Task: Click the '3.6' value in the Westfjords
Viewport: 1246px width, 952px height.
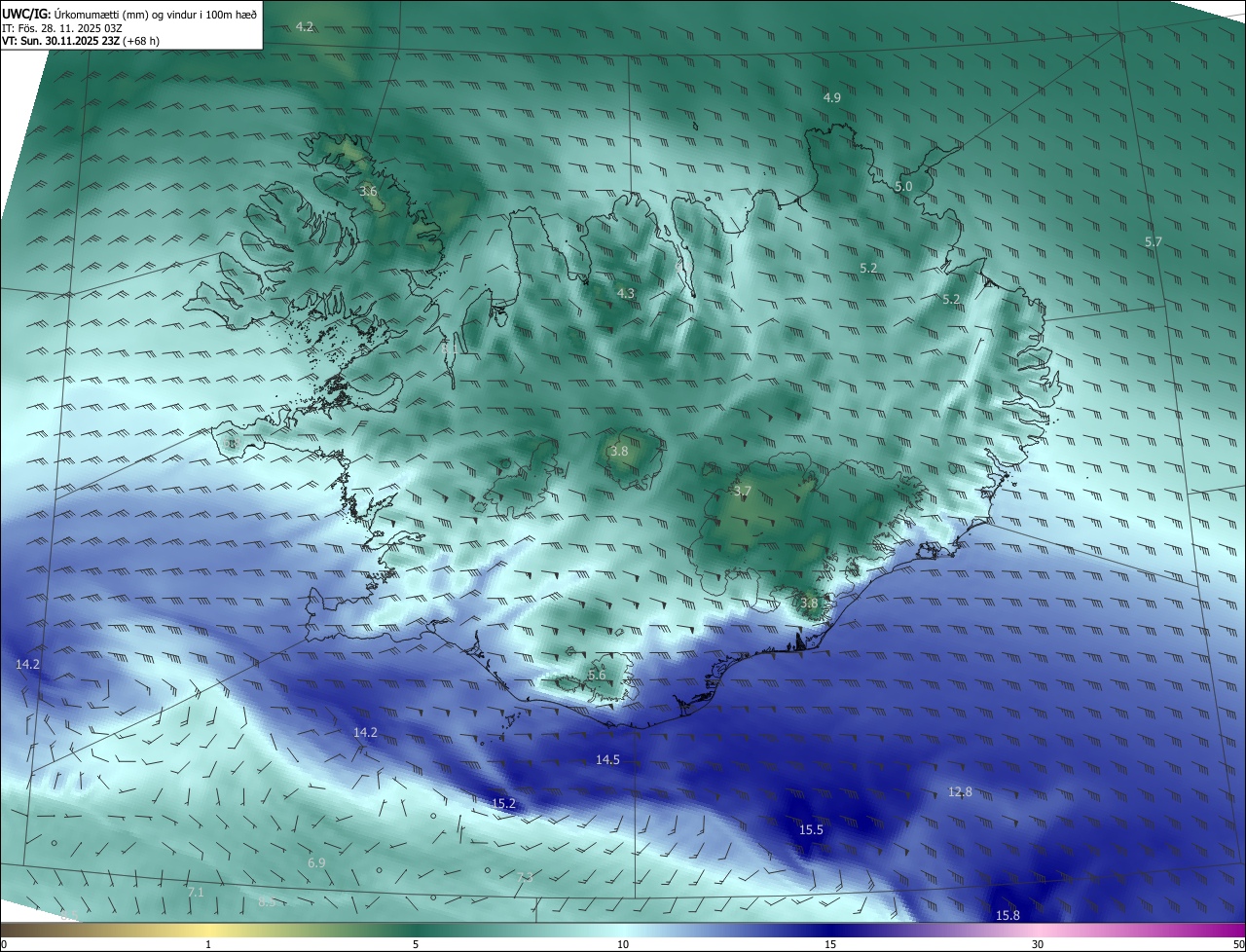Action: [x=368, y=191]
